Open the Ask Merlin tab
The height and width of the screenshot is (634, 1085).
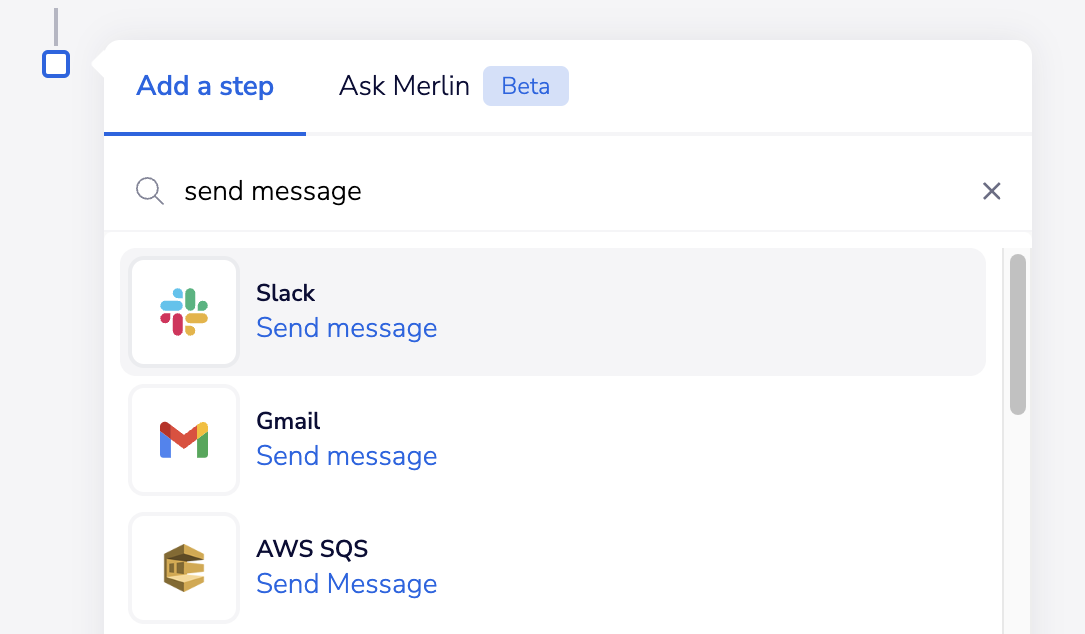(404, 86)
